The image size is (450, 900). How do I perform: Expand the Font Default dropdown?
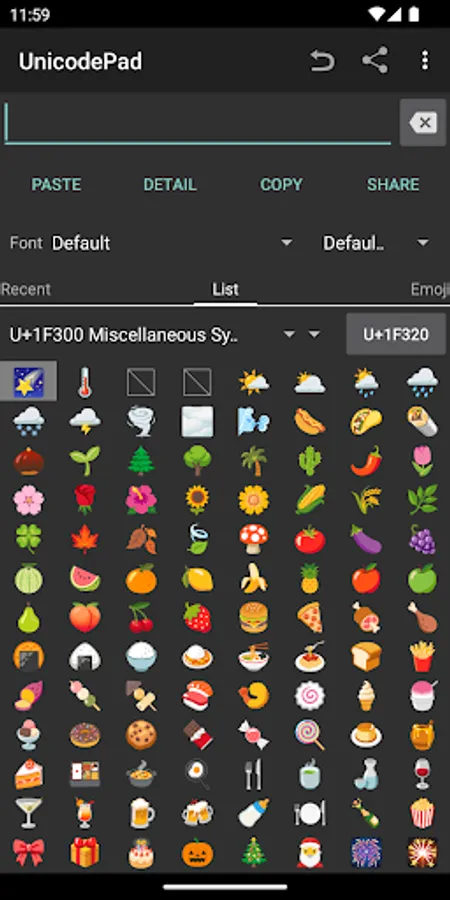[172, 243]
